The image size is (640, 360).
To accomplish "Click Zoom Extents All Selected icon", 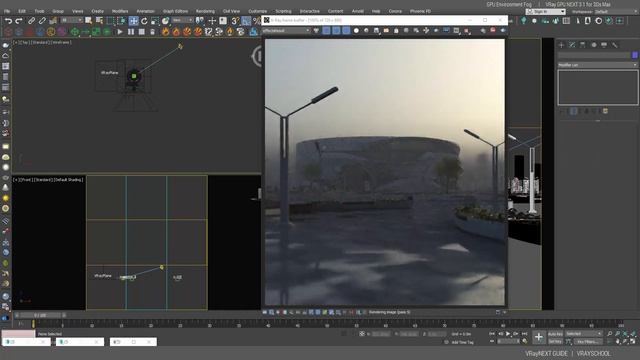I will click(633, 334).
